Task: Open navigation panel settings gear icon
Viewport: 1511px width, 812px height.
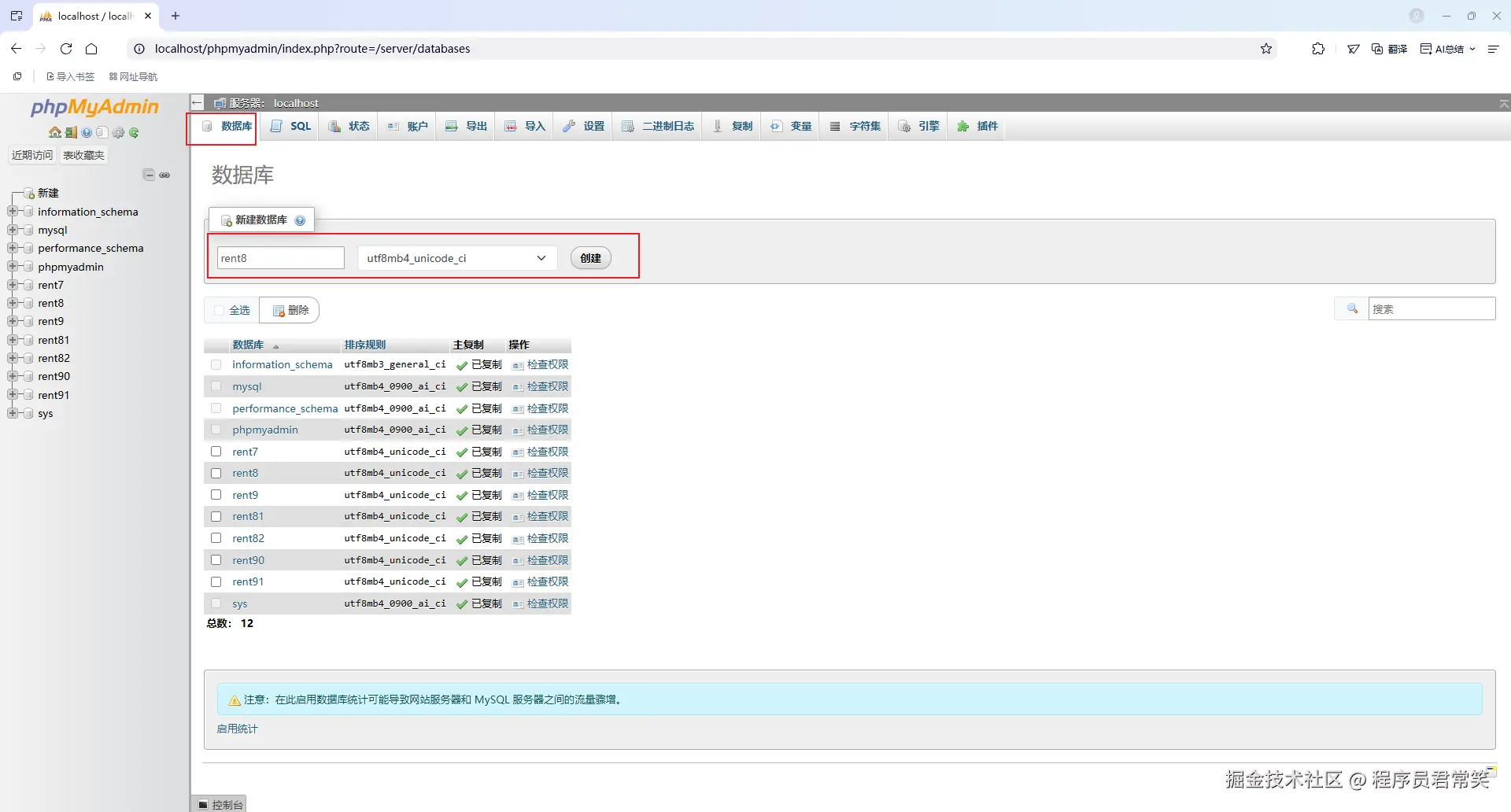Action: (x=118, y=133)
